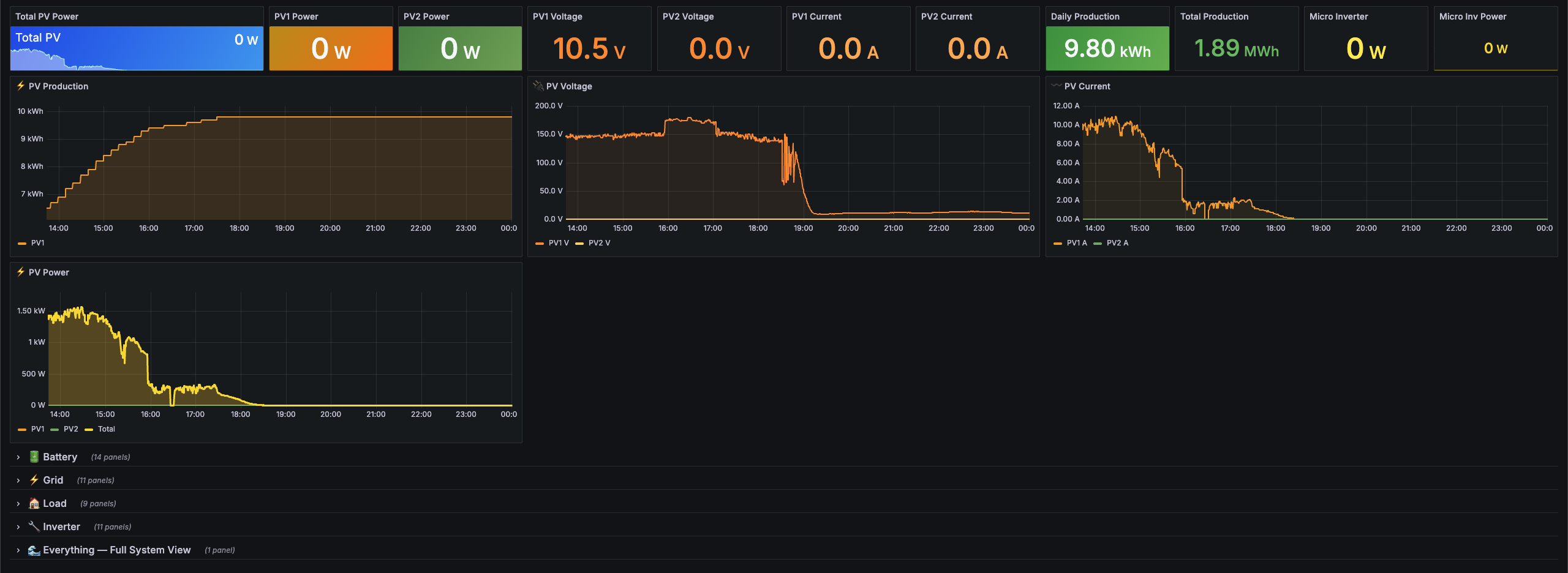The height and width of the screenshot is (573, 1568).
Task: Expand the Battery row chevron
Action: click(x=18, y=457)
